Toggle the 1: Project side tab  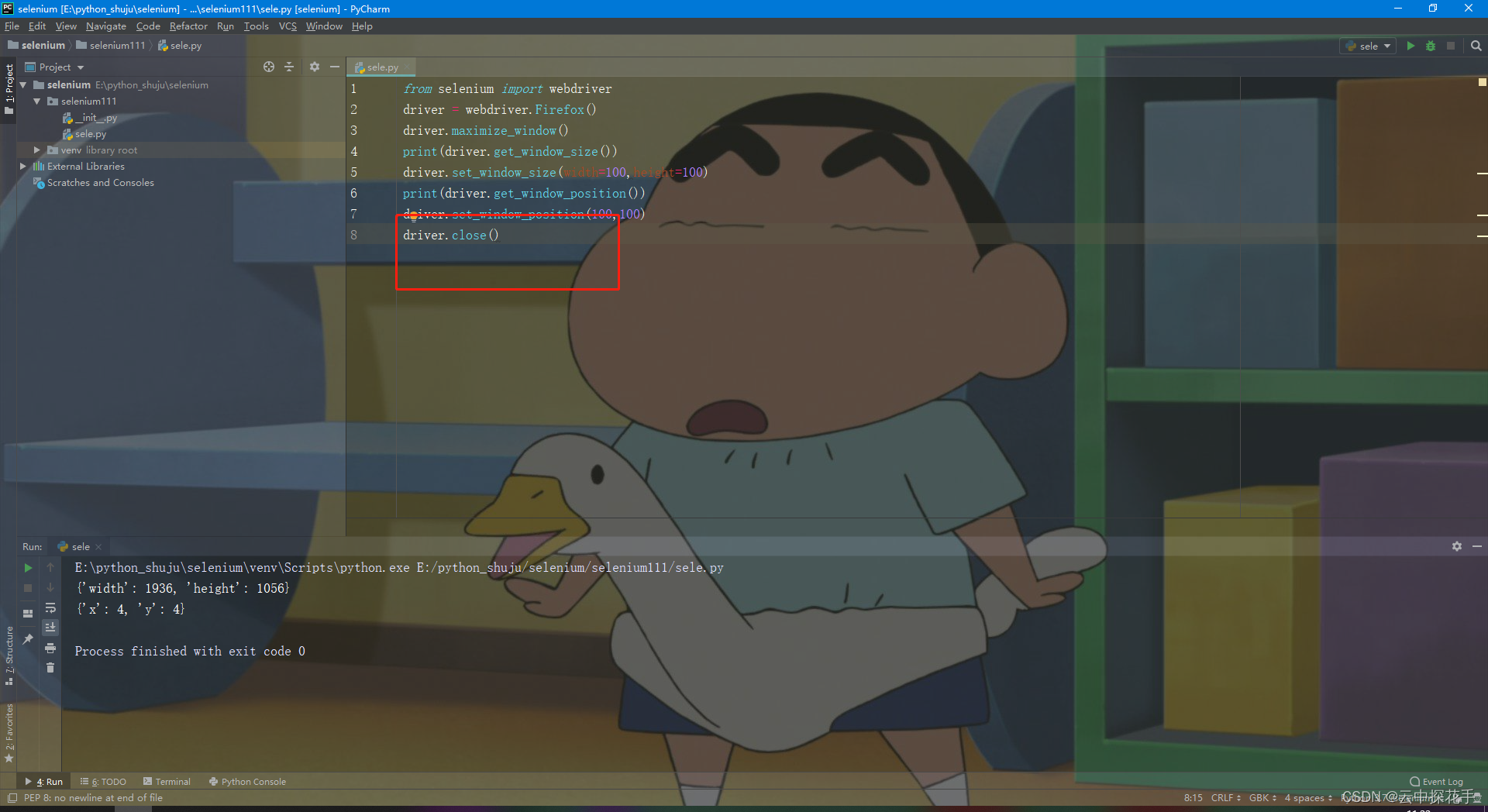tap(9, 88)
